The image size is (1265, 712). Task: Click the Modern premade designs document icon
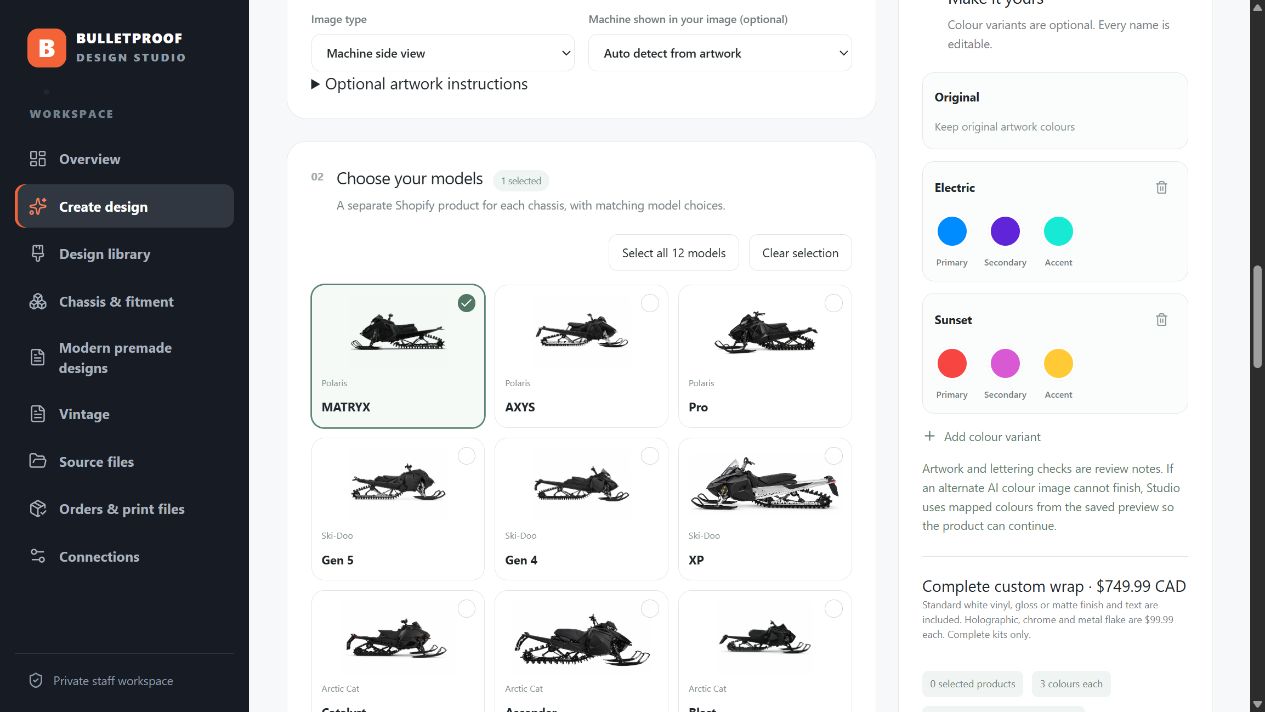click(38, 358)
